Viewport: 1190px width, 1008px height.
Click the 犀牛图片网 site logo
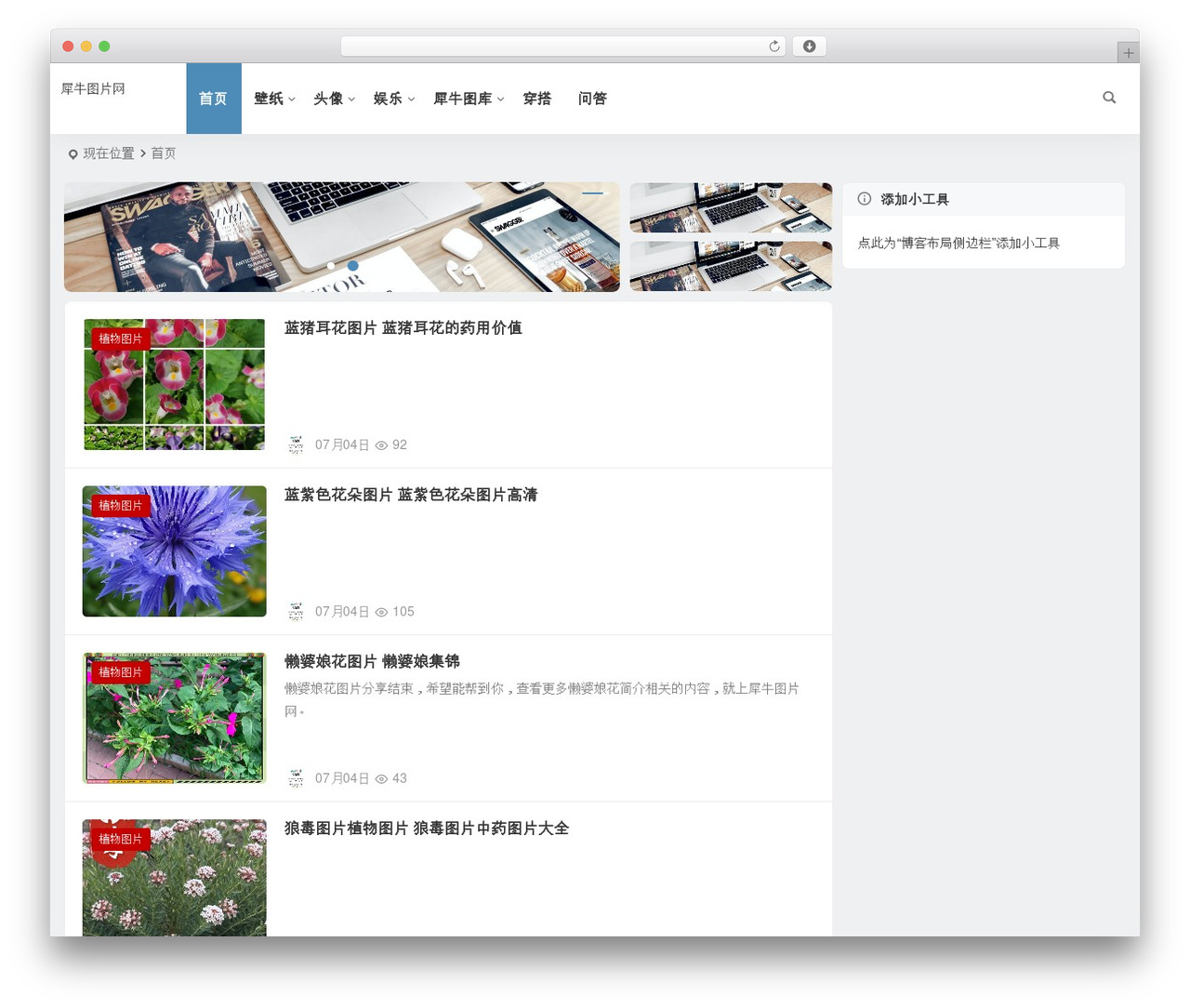93,88
